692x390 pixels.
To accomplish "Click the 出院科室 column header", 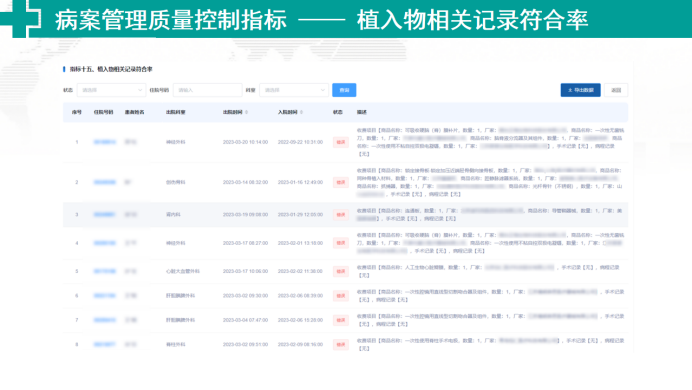I will coord(176,112).
